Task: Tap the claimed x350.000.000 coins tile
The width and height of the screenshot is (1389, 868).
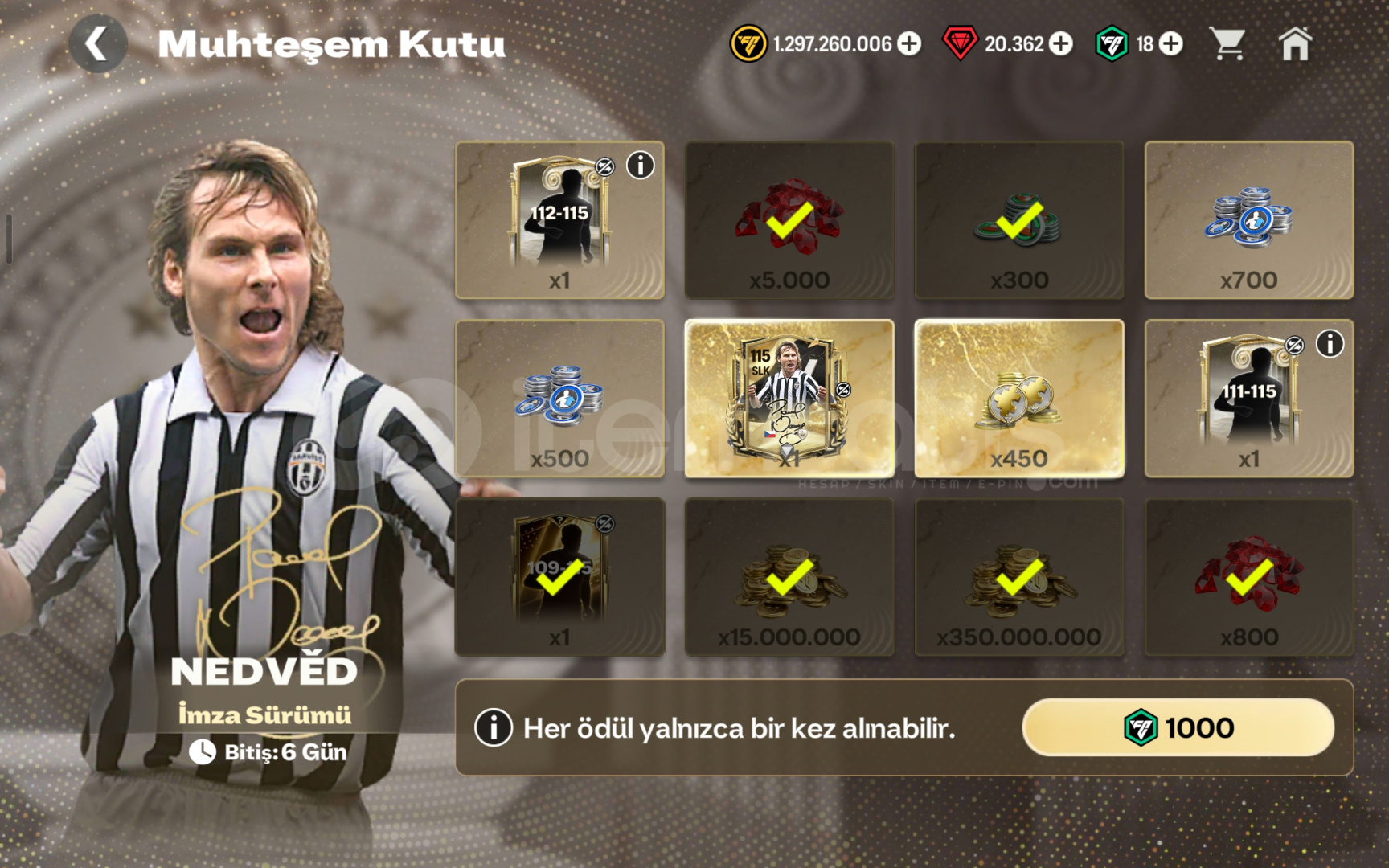Action: pyautogui.click(x=1019, y=577)
